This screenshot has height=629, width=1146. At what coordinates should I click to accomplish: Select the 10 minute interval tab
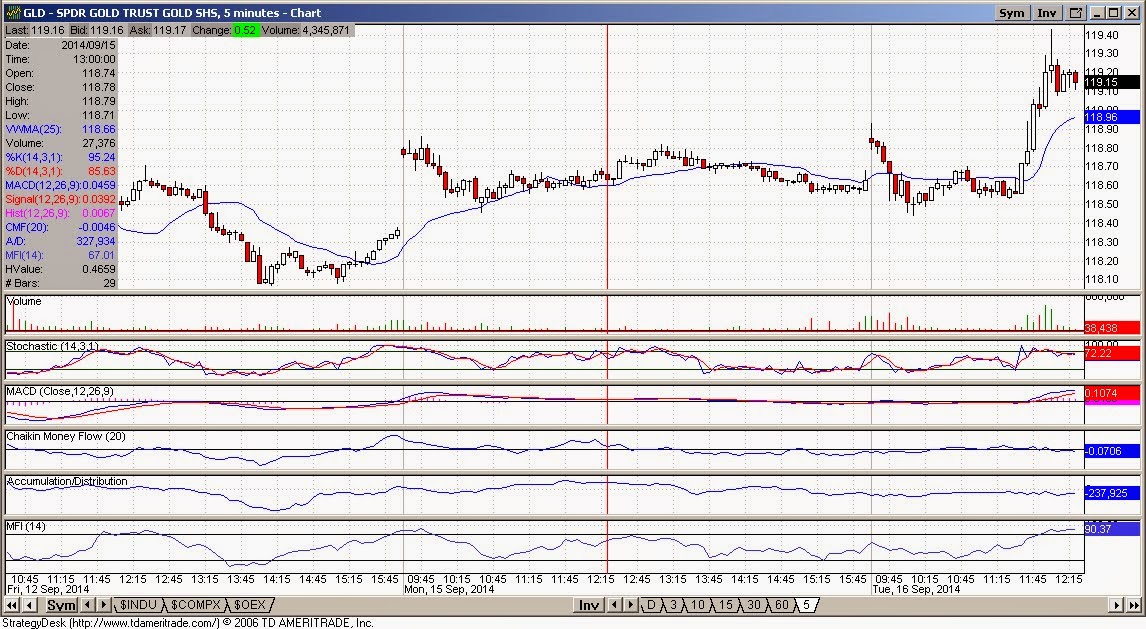tap(697, 605)
